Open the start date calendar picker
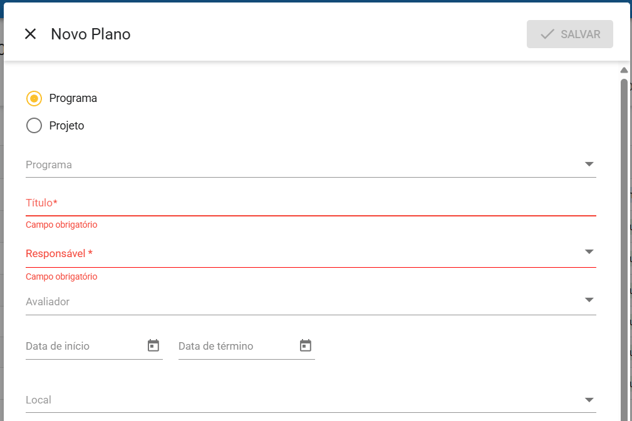This screenshot has height=421, width=632. pyautogui.click(x=153, y=346)
